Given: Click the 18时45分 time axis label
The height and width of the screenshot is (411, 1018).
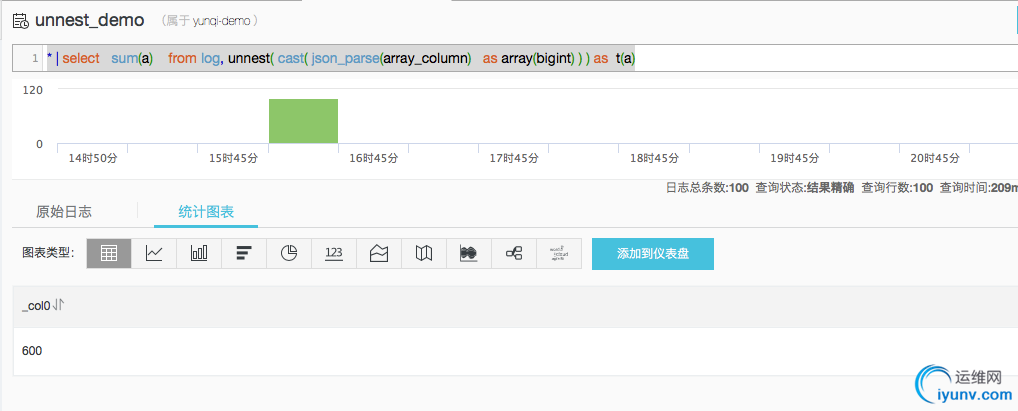Looking at the screenshot, I should [x=654, y=158].
